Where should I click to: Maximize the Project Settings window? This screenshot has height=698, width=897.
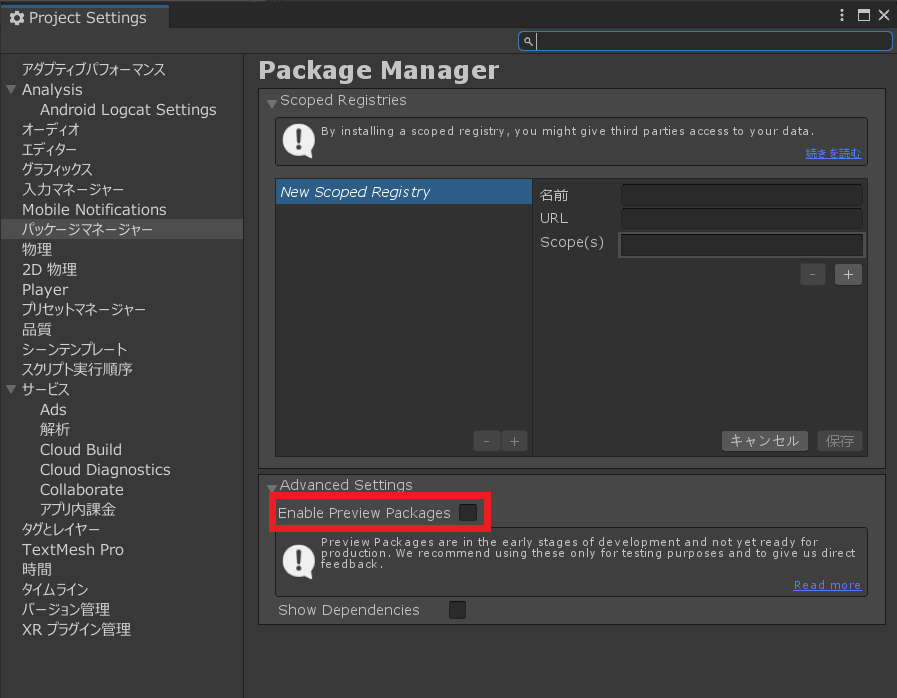click(x=864, y=15)
